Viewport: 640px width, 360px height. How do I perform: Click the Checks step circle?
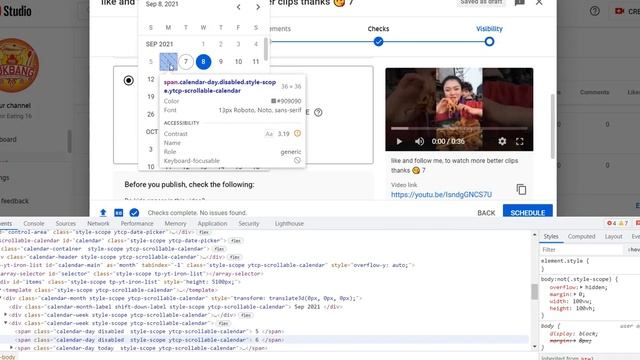pos(378,41)
